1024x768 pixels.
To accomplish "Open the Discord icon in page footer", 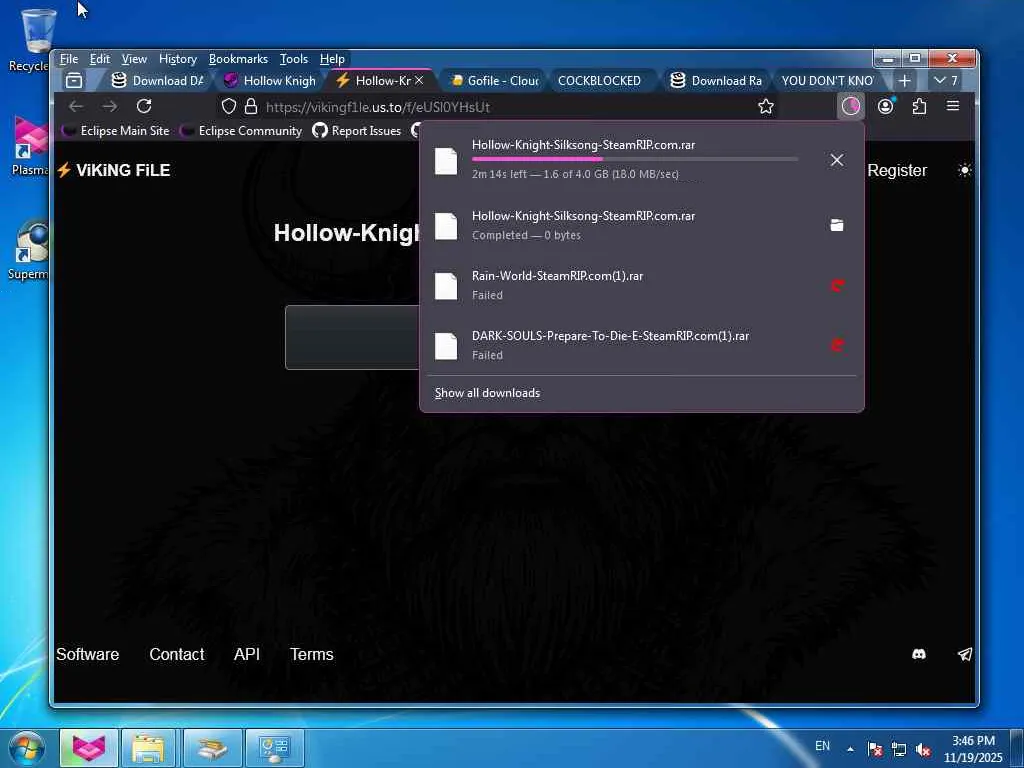I will (919, 654).
